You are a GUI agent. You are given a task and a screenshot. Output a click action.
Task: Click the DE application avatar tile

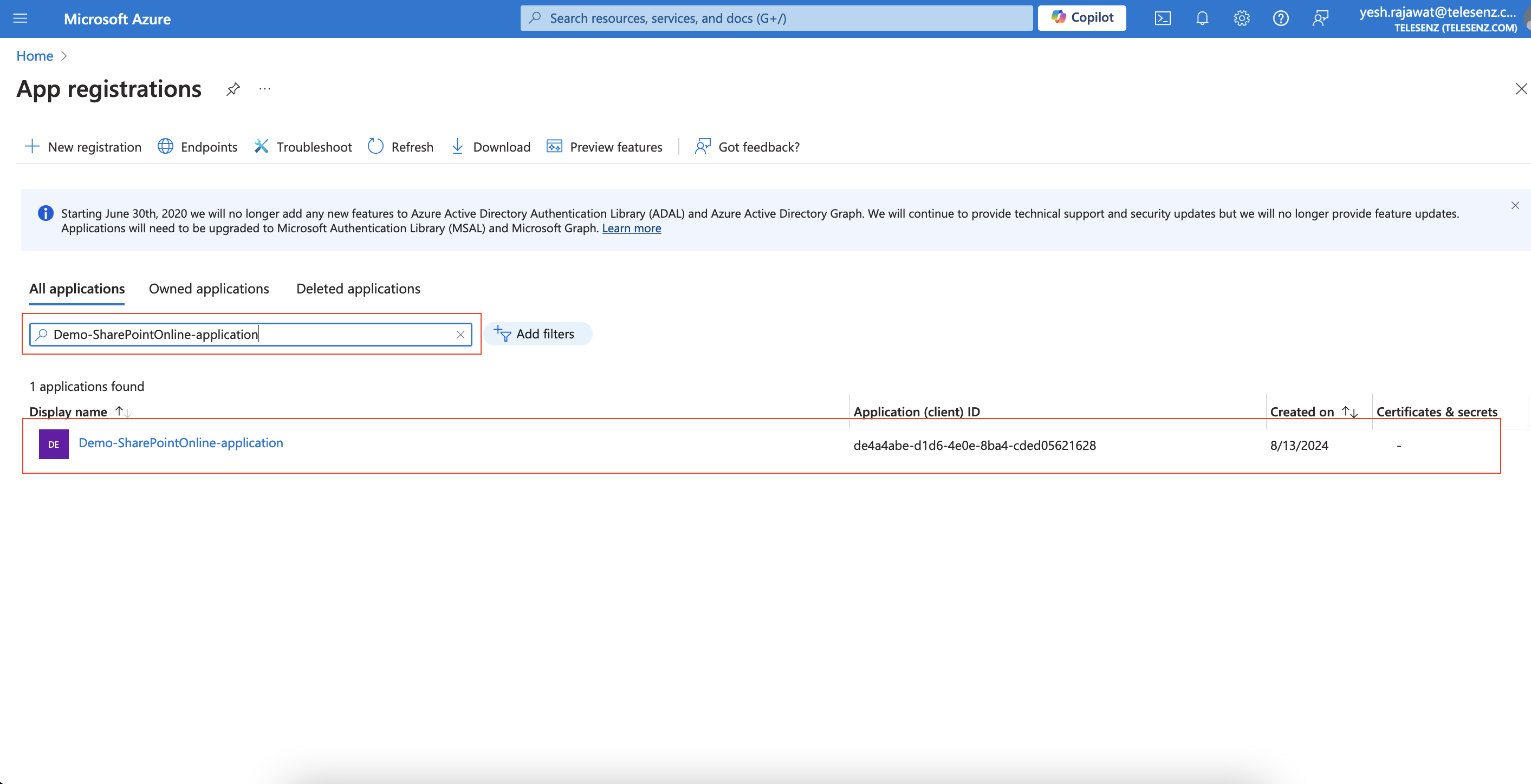coord(54,445)
